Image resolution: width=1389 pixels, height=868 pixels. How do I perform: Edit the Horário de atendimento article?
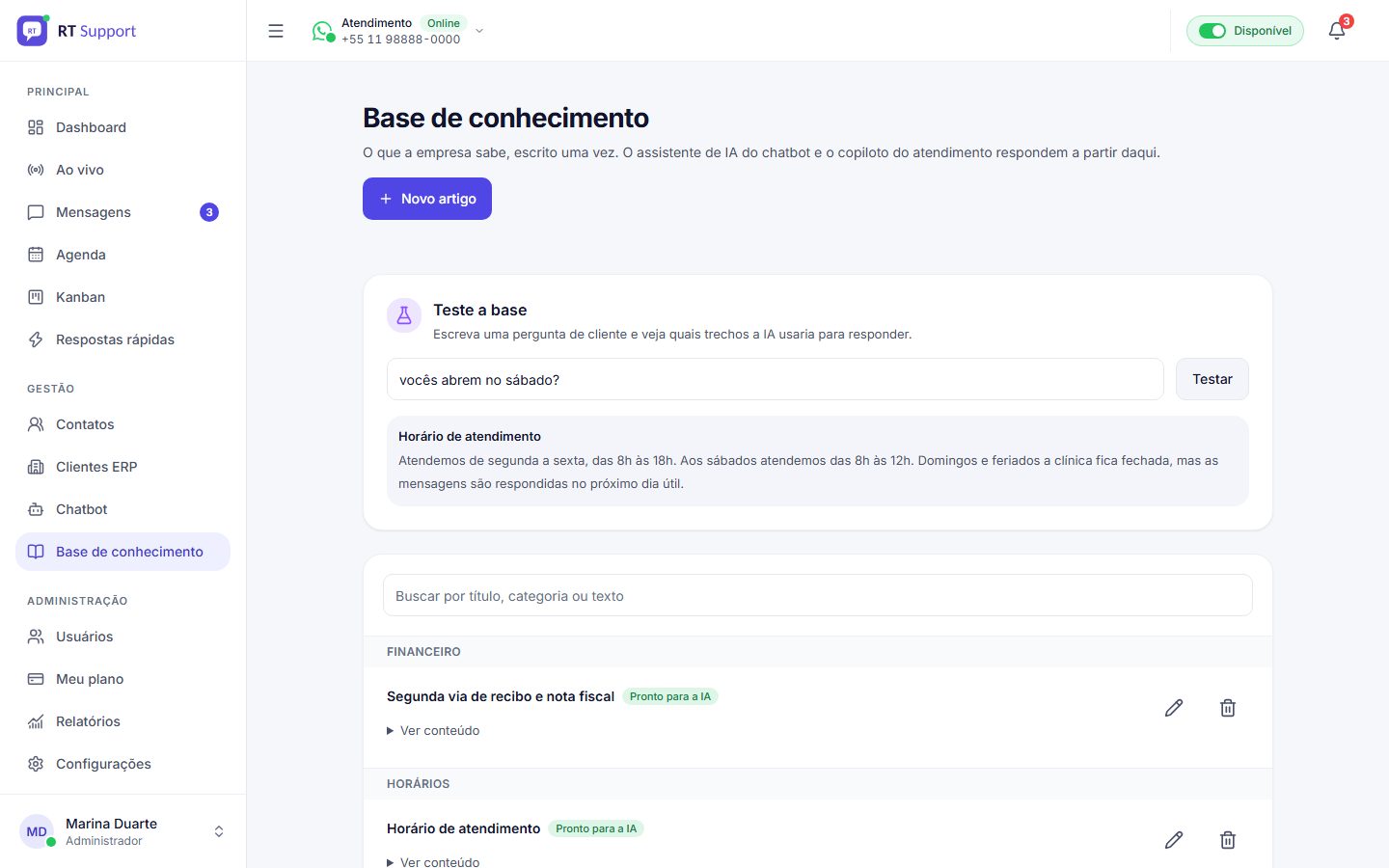coord(1174,840)
